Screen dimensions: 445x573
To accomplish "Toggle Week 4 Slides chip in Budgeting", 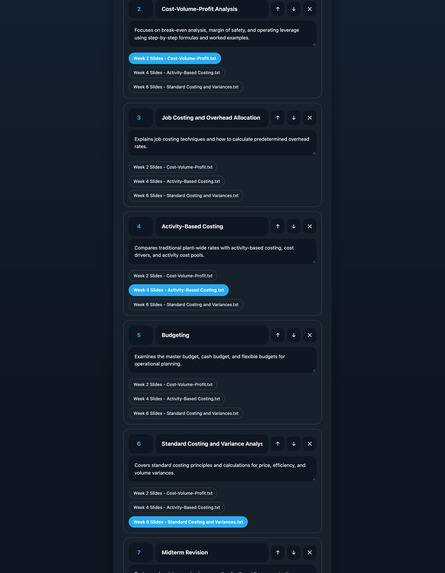I will (x=176, y=399).
